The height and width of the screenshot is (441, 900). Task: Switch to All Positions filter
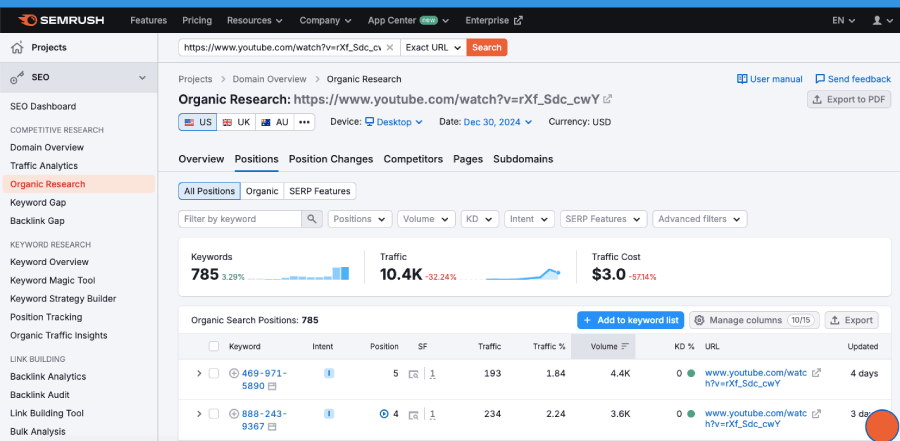coord(209,191)
